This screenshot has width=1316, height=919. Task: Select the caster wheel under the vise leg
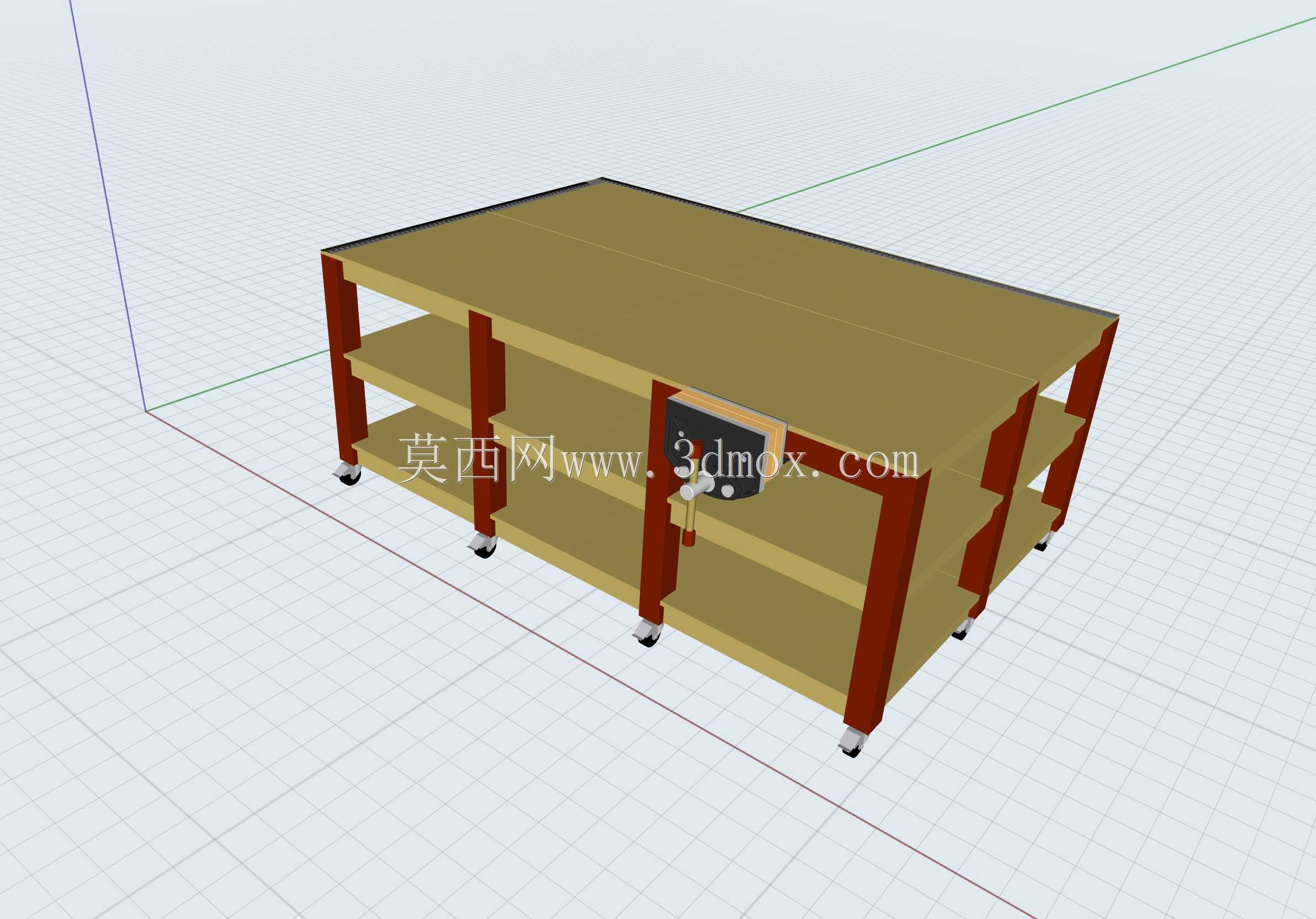648,633
